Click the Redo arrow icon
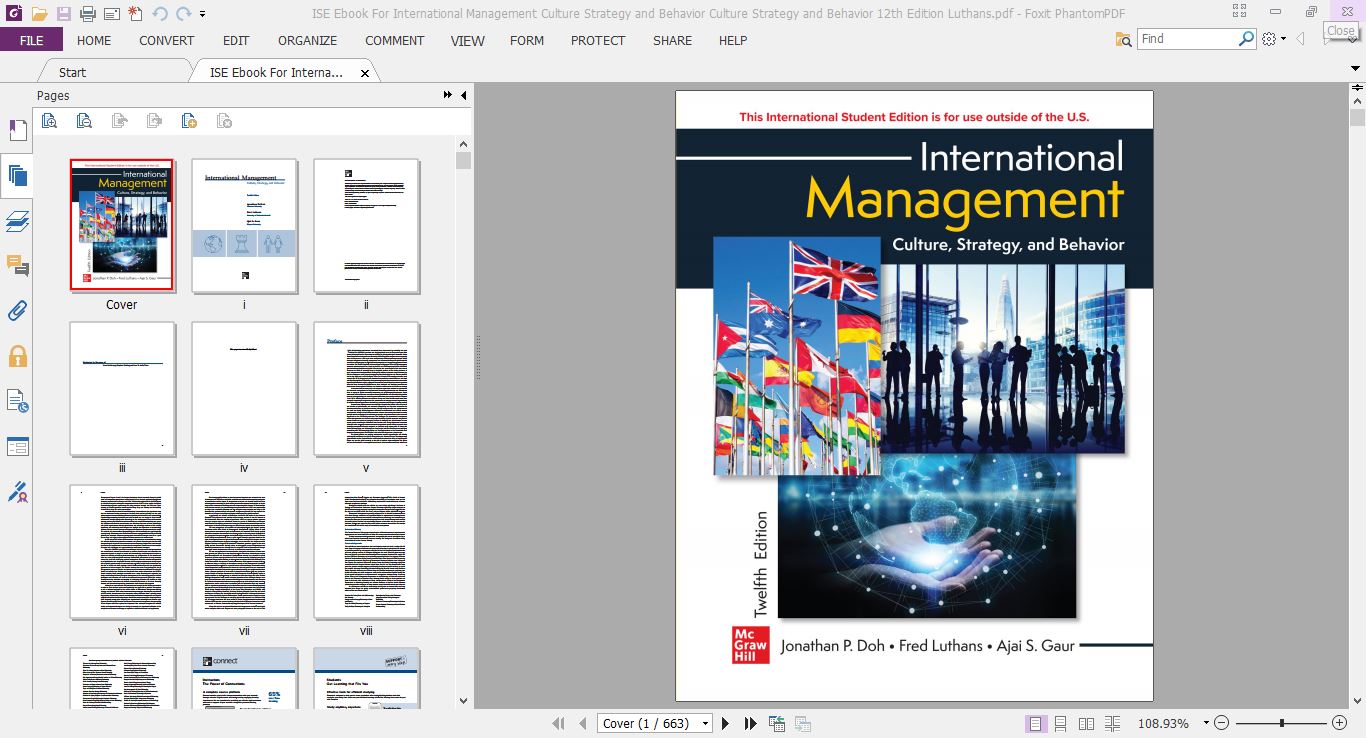Screen dimensions: 1366x738 tap(183, 14)
